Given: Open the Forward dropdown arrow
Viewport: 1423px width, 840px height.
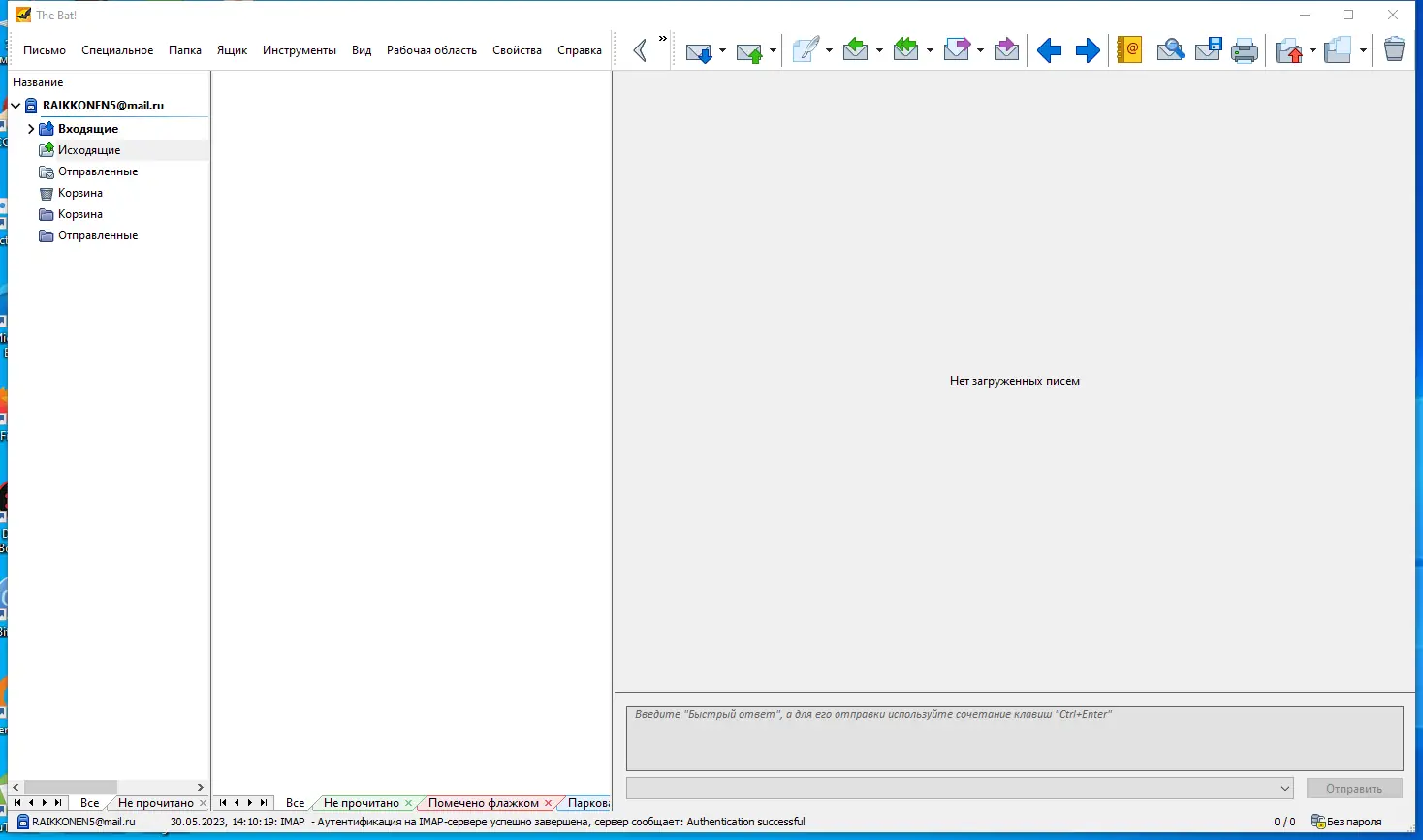Looking at the screenshot, I should click(980, 50).
